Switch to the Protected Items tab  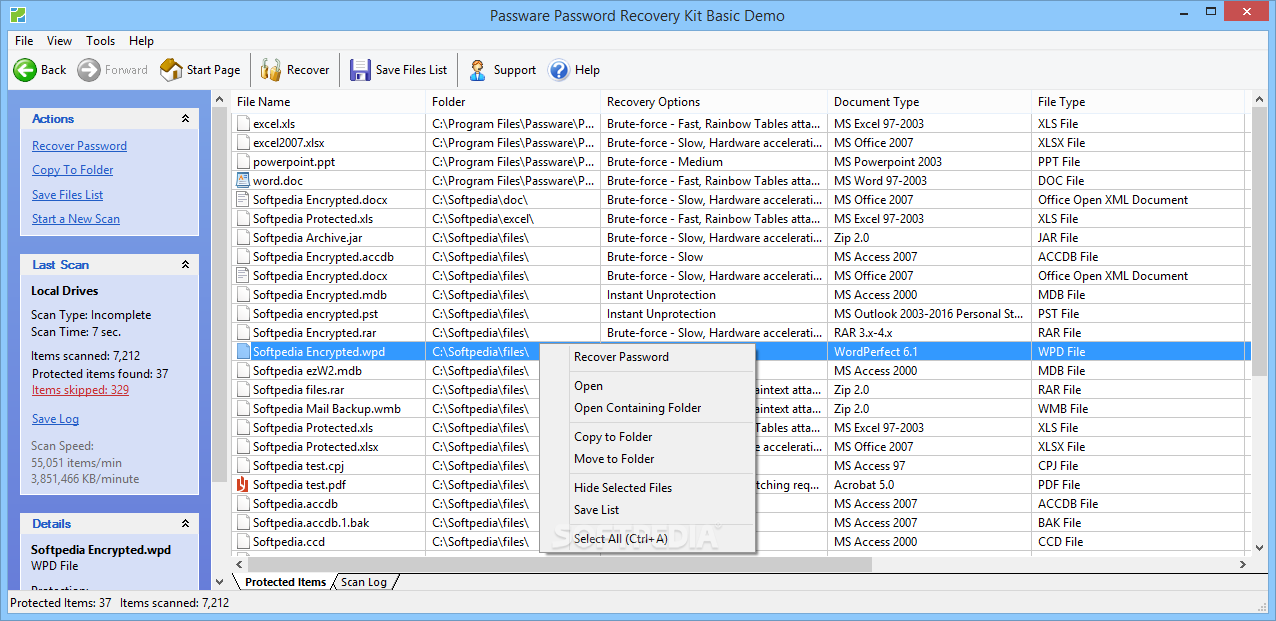(285, 582)
